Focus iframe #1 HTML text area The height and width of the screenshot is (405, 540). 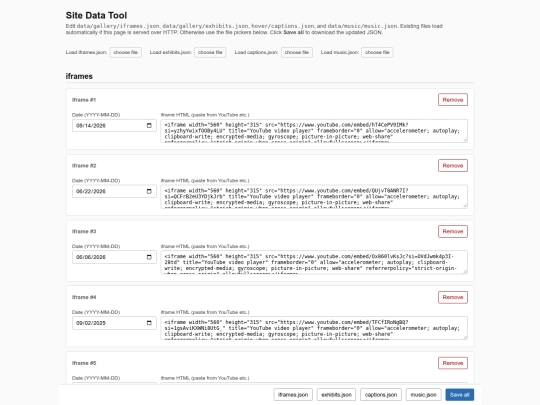pyautogui.click(x=314, y=131)
